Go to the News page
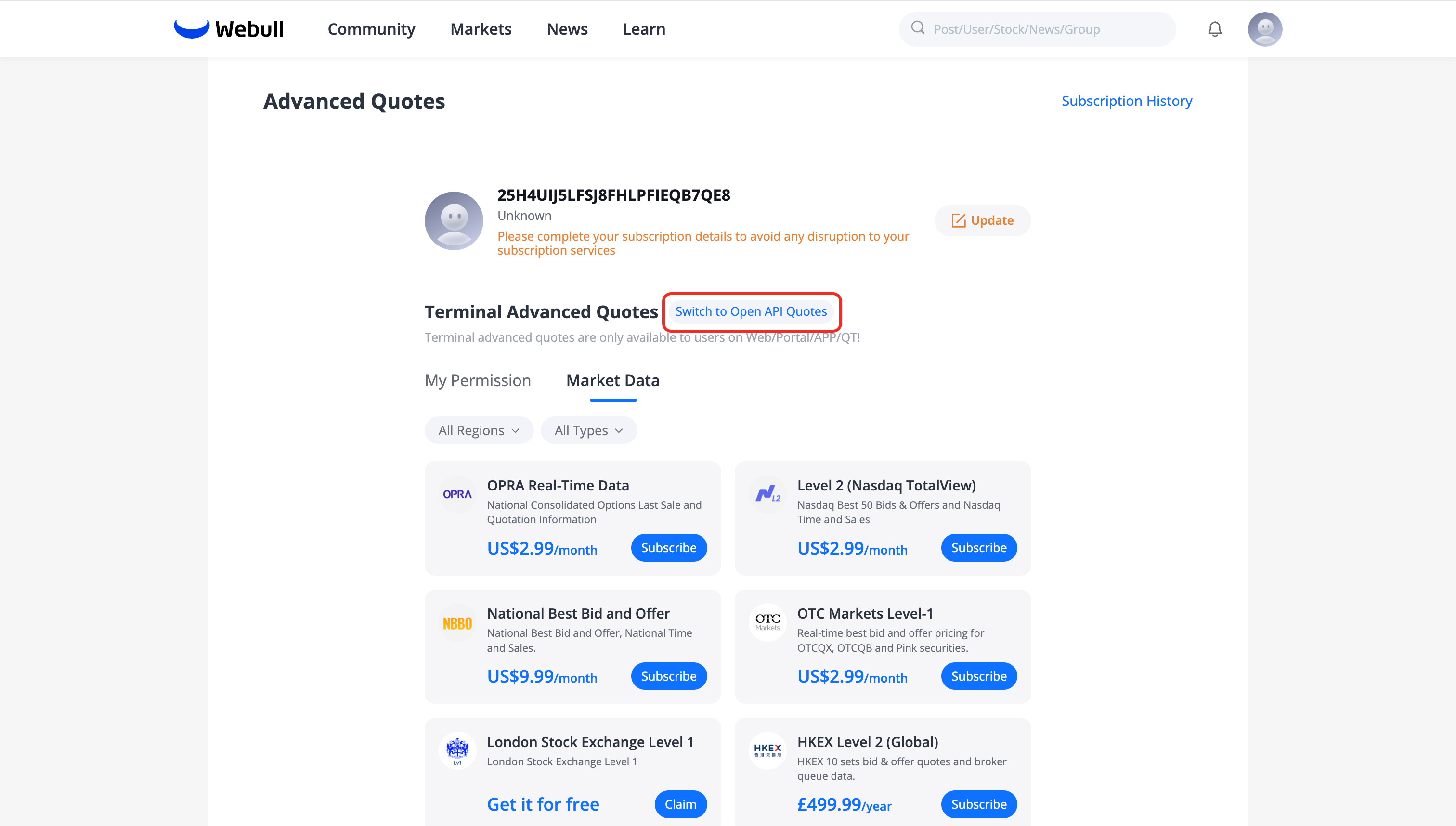The width and height of the screenshot is (1456, 826). click(567, 29)
